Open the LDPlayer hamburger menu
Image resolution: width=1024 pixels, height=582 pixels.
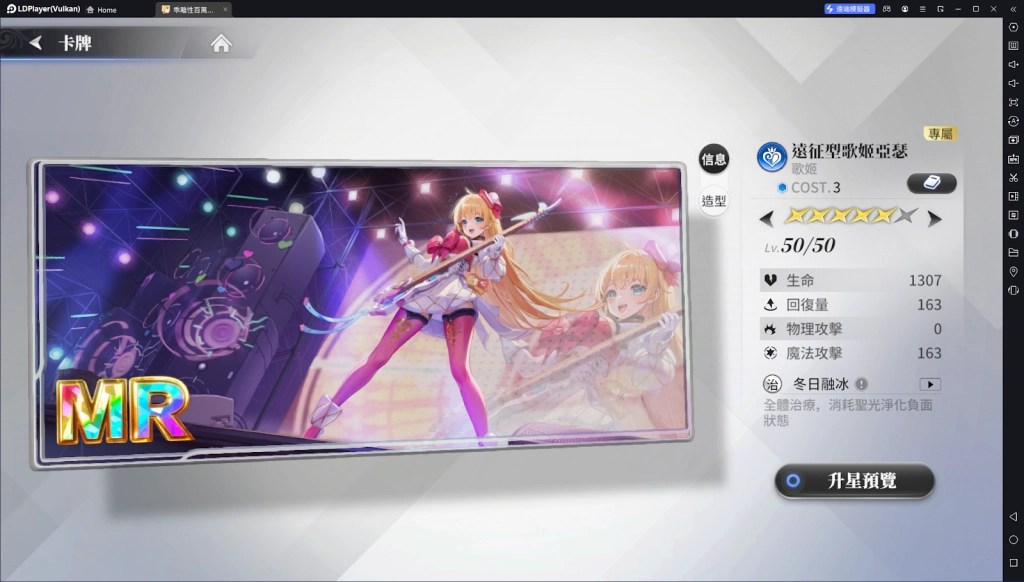[x=922, y=9]
